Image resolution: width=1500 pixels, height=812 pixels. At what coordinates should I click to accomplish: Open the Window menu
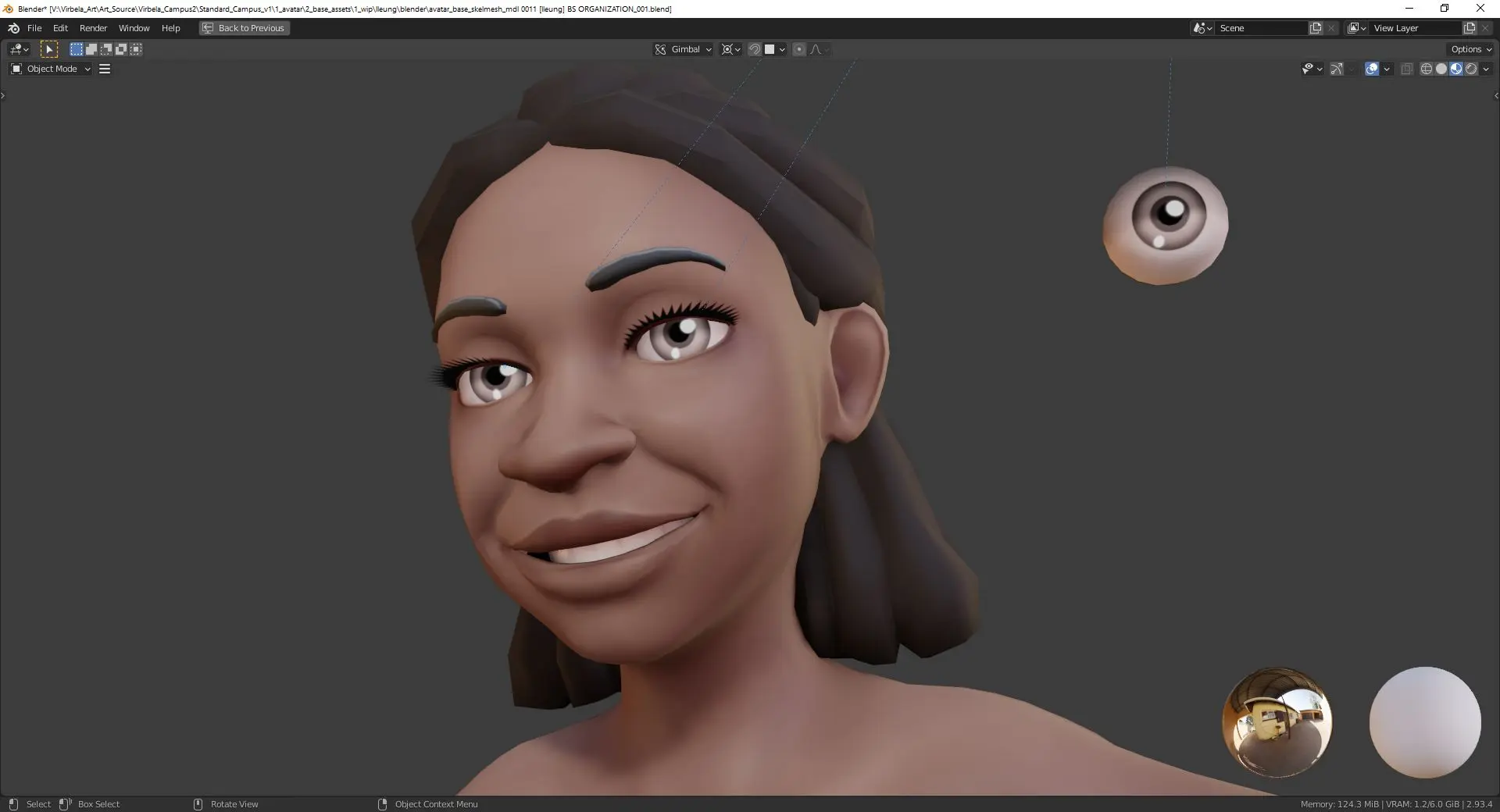[x=134, y=28]
